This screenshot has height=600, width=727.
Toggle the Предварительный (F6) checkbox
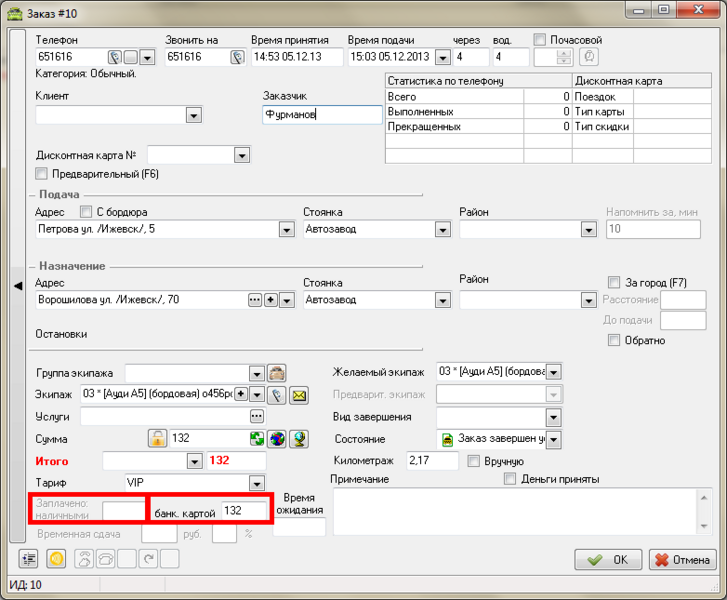click(42, 174)
